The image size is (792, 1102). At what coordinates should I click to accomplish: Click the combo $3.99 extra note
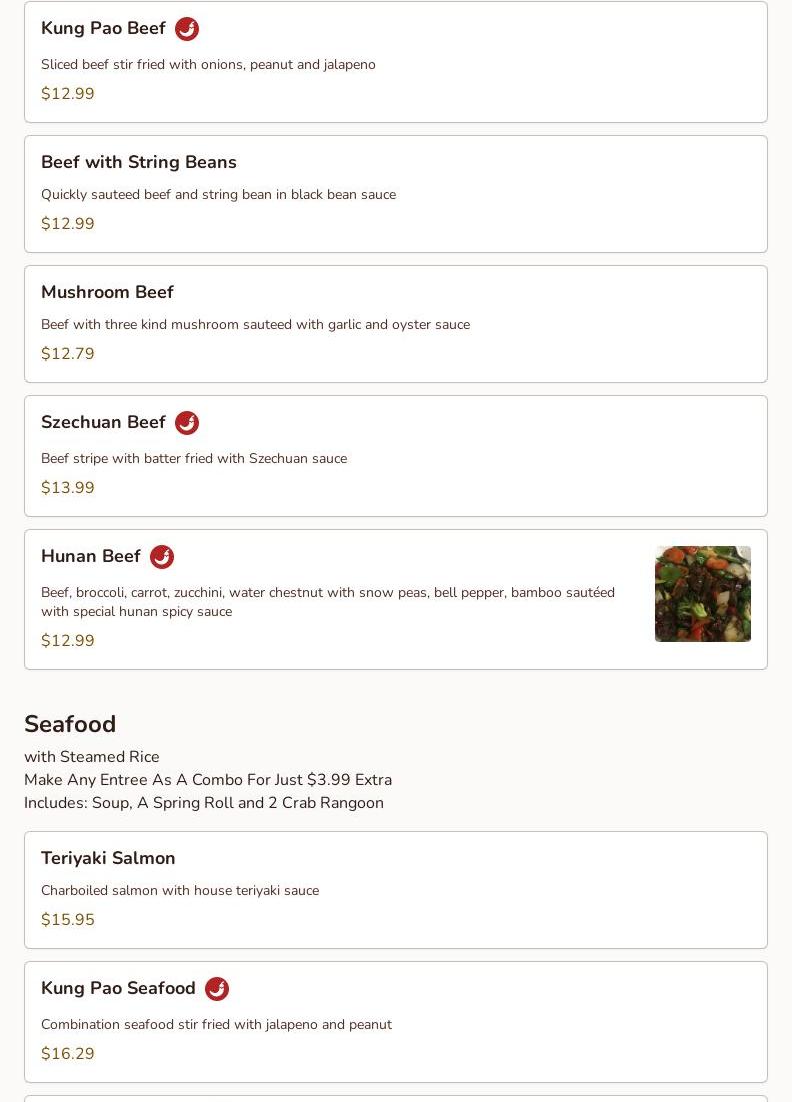[x=208, y=779]
